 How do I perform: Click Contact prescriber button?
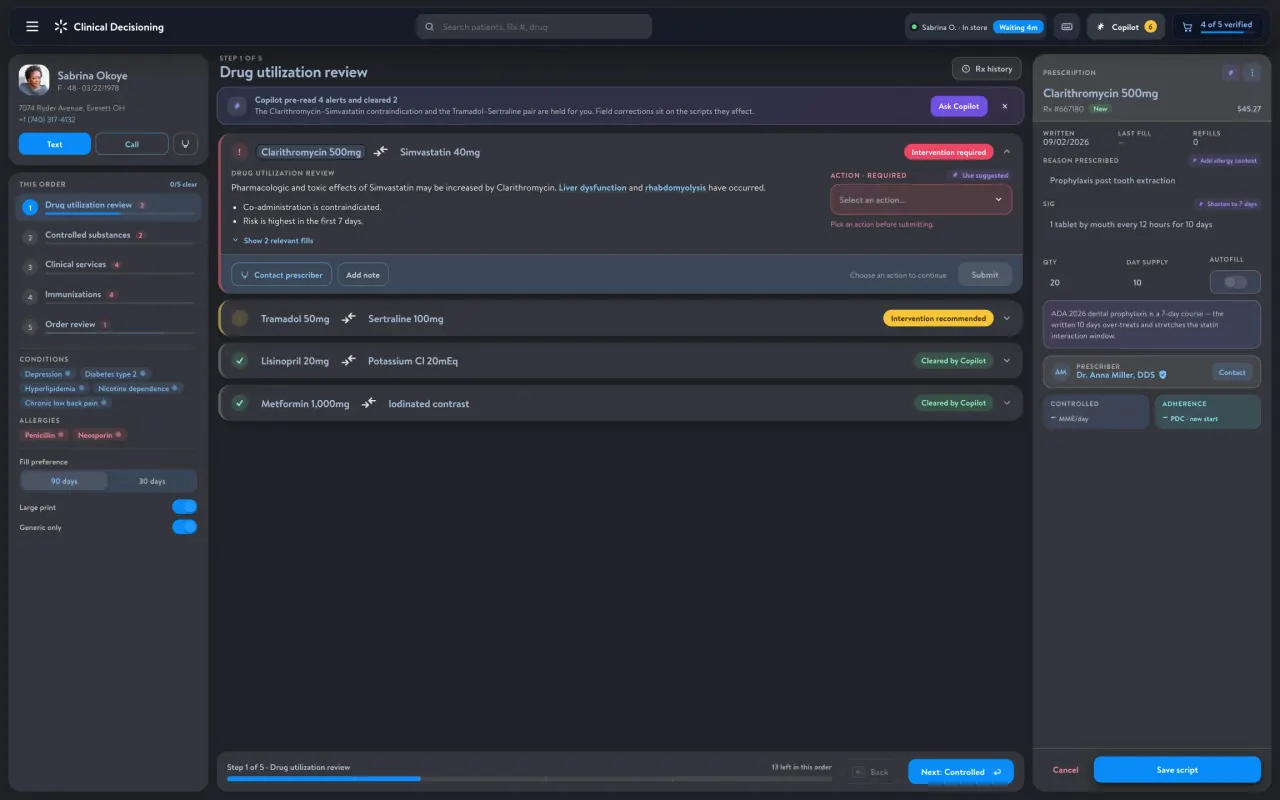281,275
